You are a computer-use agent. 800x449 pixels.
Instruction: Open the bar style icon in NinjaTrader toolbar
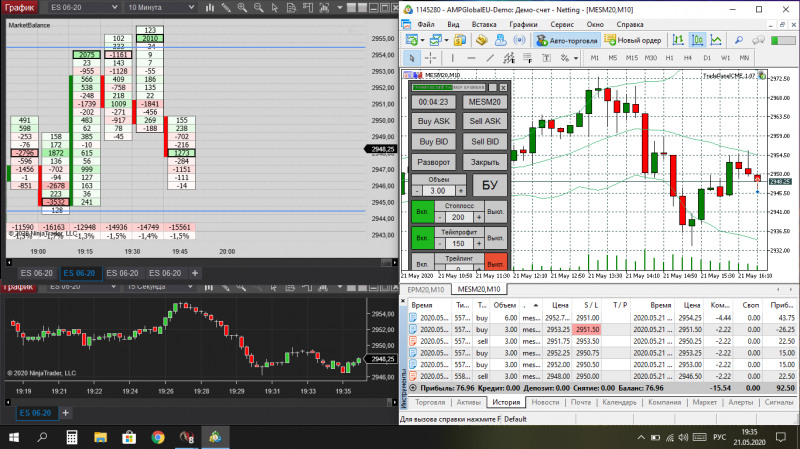tap(210, 8)
